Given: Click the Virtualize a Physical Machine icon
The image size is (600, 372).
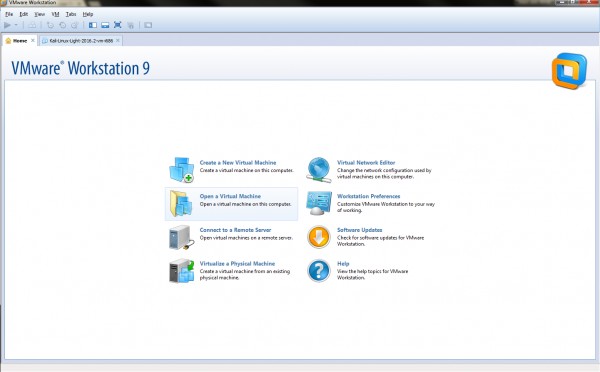Looking at the screenshot, I should pos(181,271).
